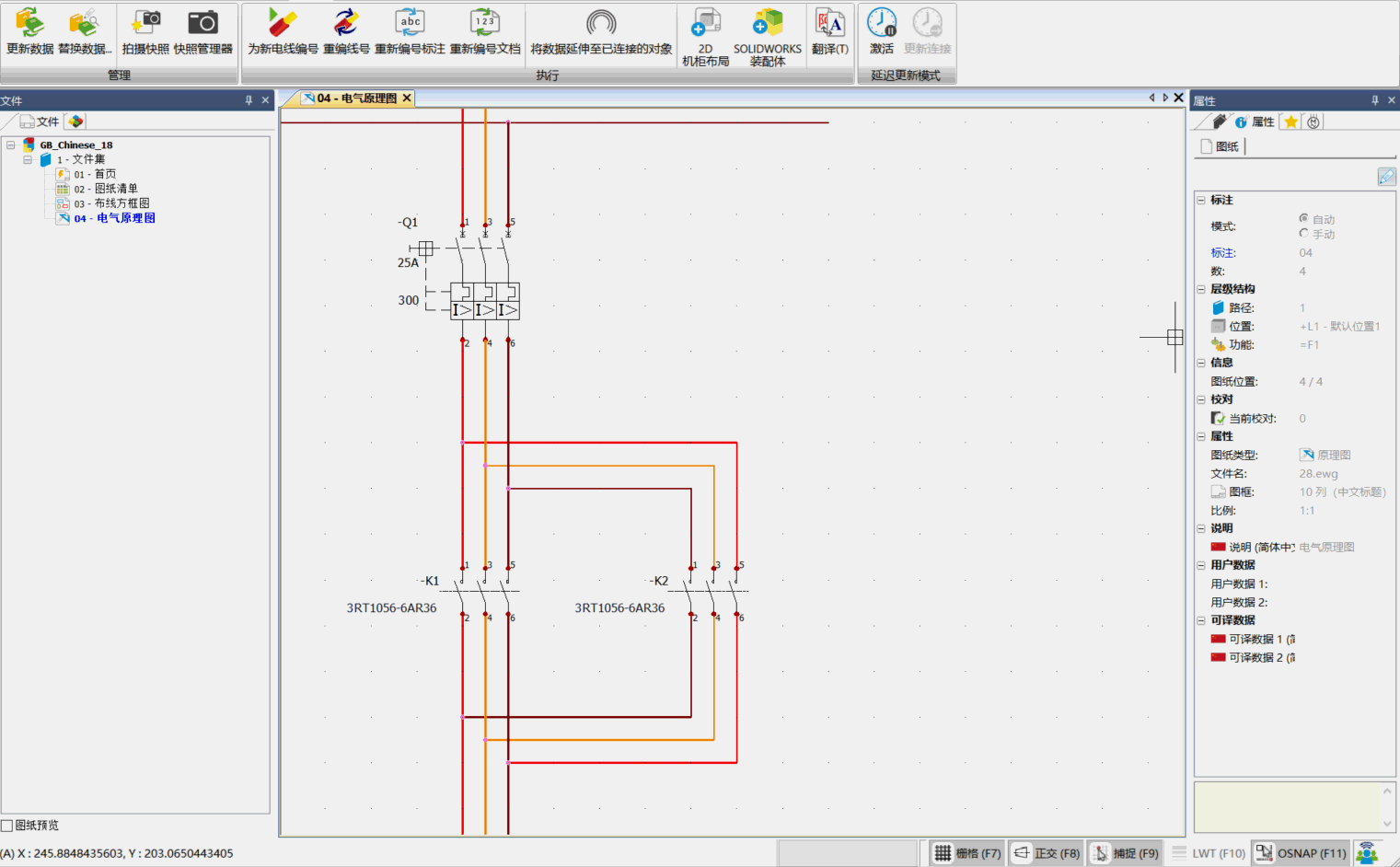Click the -K2 contactor label in schematic
The width and height of the screenshot is (1400, 867).
click(x=659, y=581)
